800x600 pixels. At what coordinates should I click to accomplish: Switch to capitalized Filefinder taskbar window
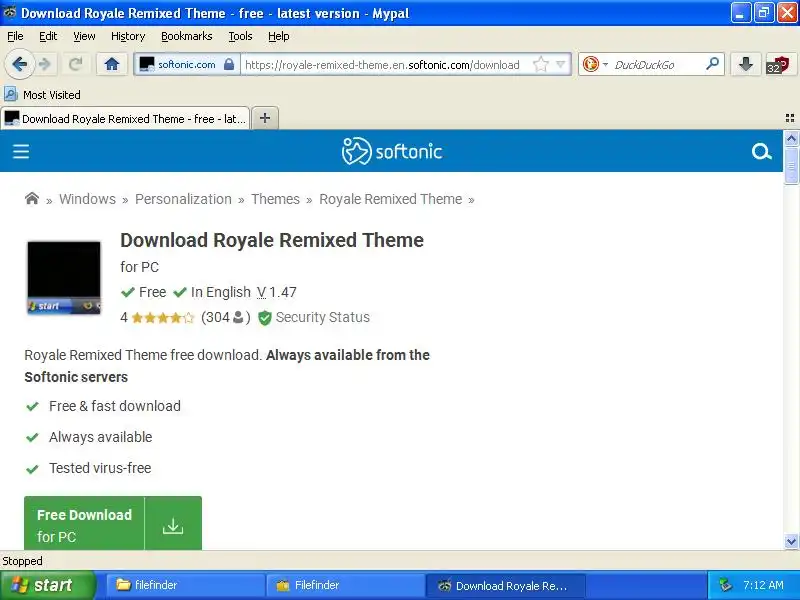click(x=345, y=585)
